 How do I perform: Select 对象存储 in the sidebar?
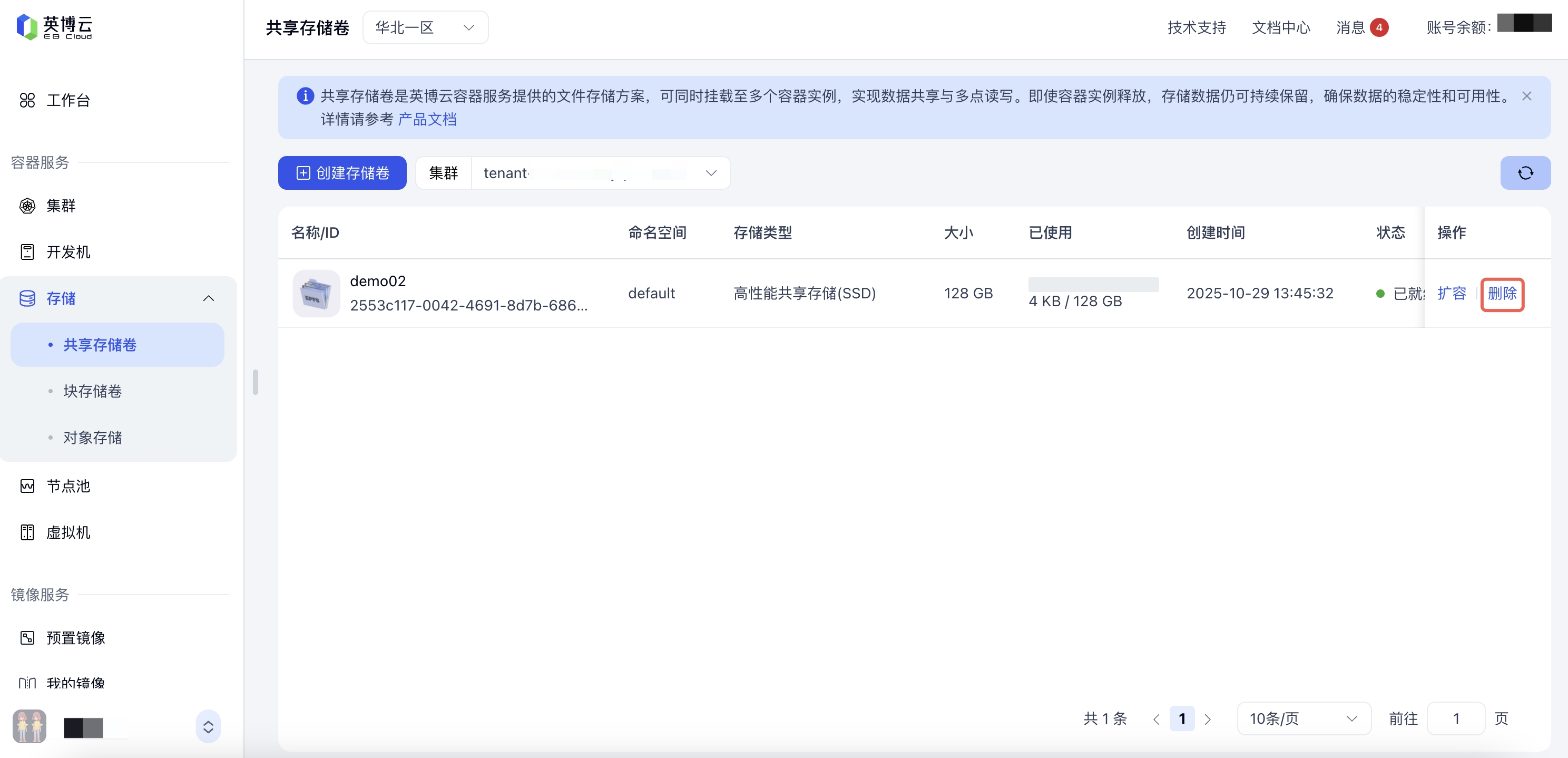93,437
